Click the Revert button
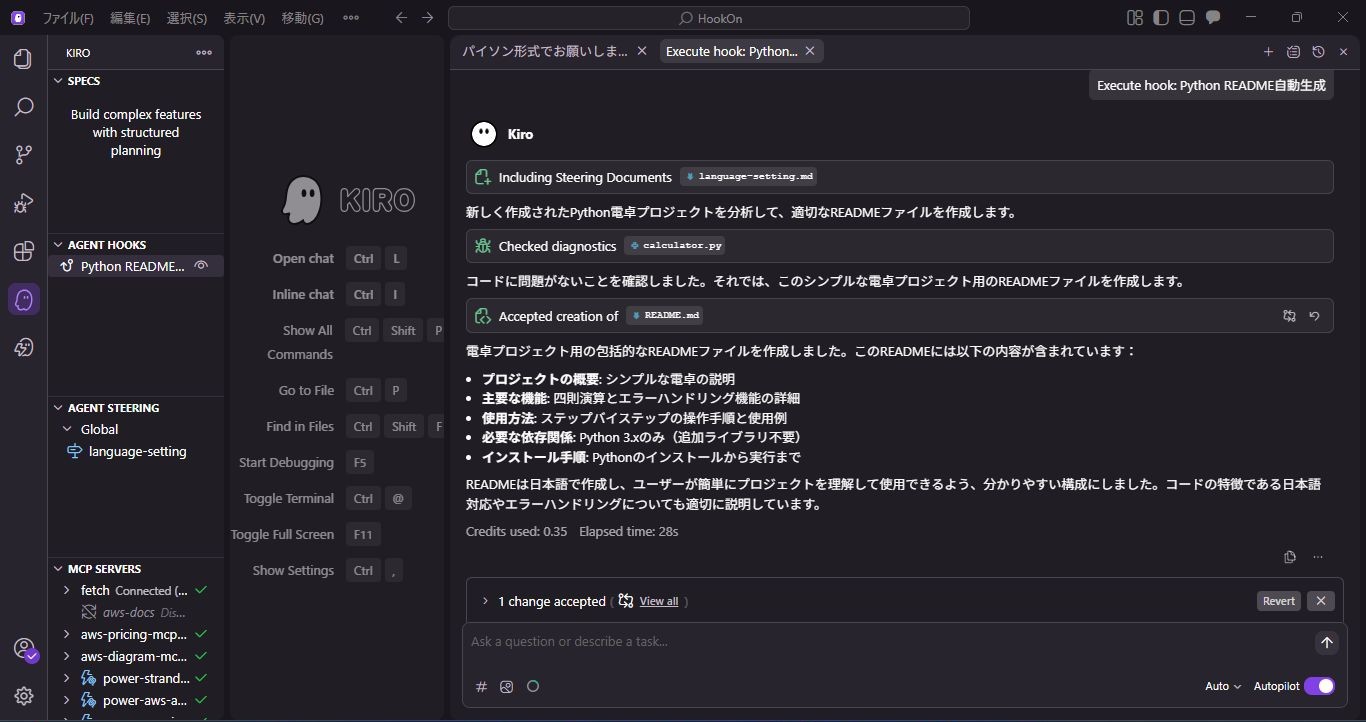The image size is (1366, 722). (x=1278, y=601)
